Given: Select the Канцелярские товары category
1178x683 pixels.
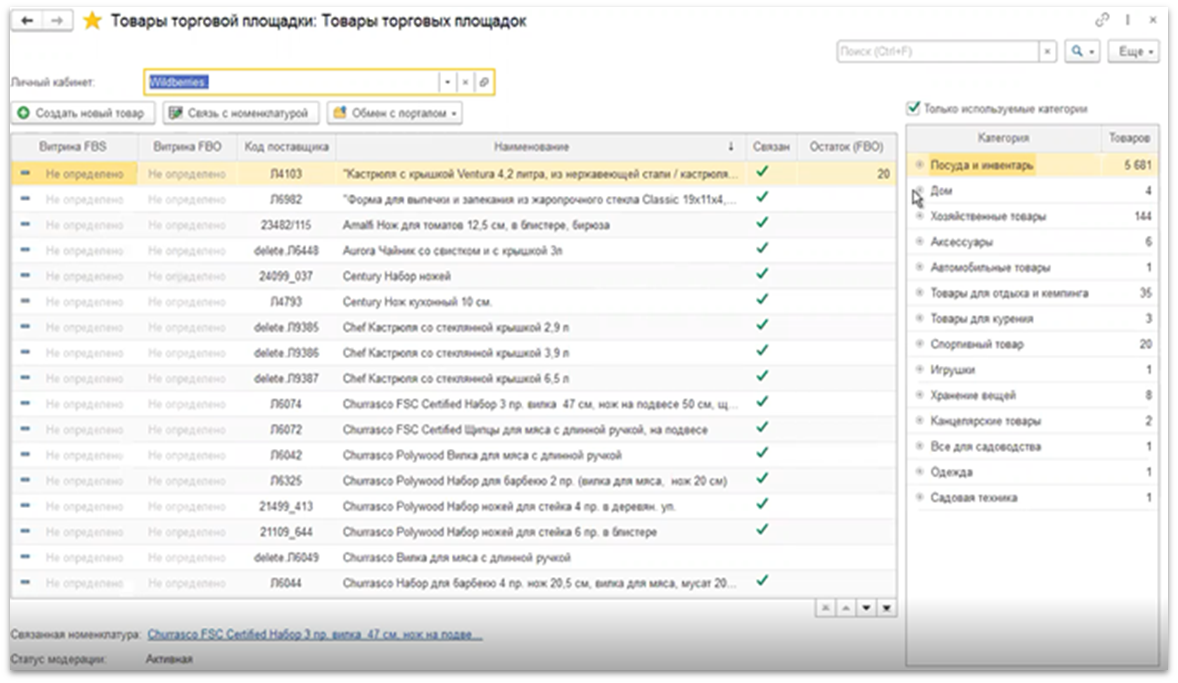Looking at the screenshot, I should [x=1033, y=421].
